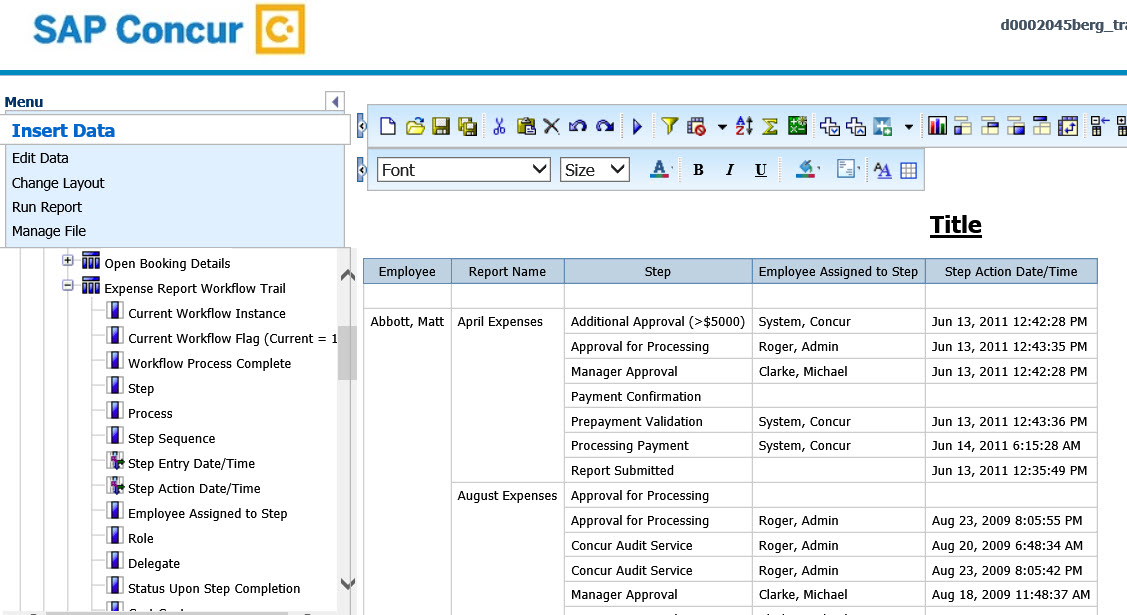This screenshot has width=1127, height=615.
Task: Open the Font dropdown
Action: [x=464, y=170]
